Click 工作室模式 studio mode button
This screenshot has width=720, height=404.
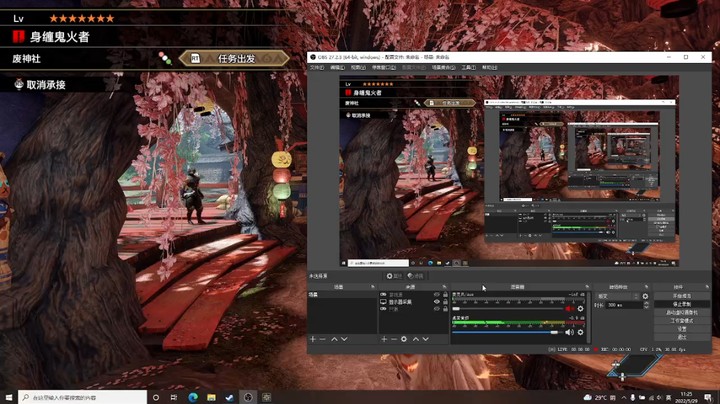(681, 321)
